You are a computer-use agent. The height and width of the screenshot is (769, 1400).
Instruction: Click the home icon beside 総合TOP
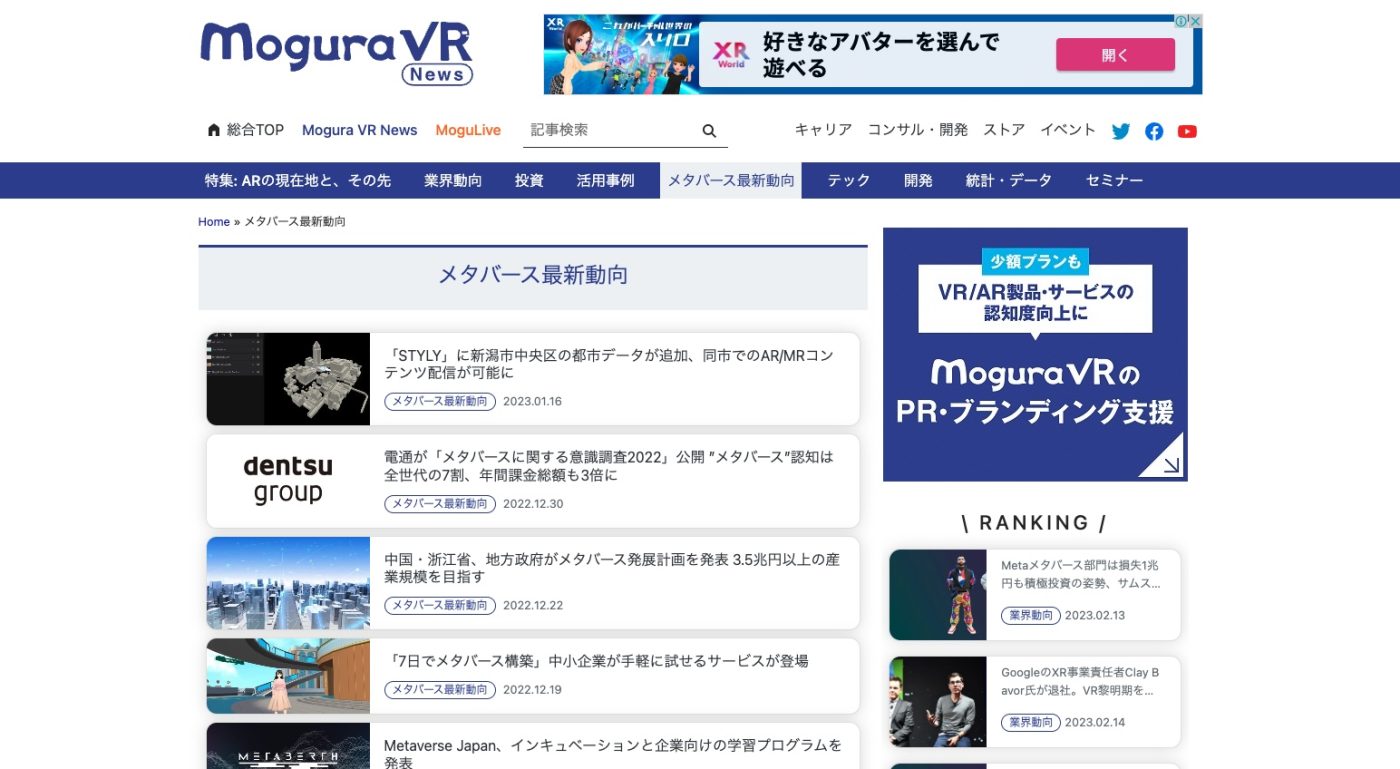[x=213, y=130]
